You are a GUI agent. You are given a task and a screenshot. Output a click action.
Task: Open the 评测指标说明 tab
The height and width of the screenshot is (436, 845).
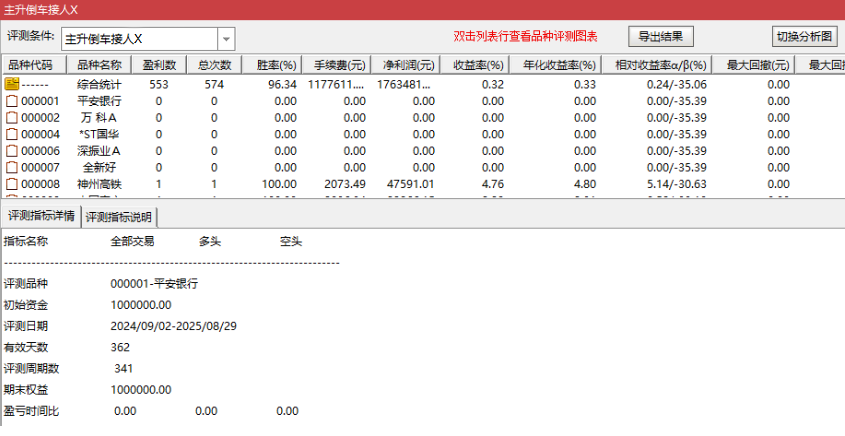click(x=119, y=217)
